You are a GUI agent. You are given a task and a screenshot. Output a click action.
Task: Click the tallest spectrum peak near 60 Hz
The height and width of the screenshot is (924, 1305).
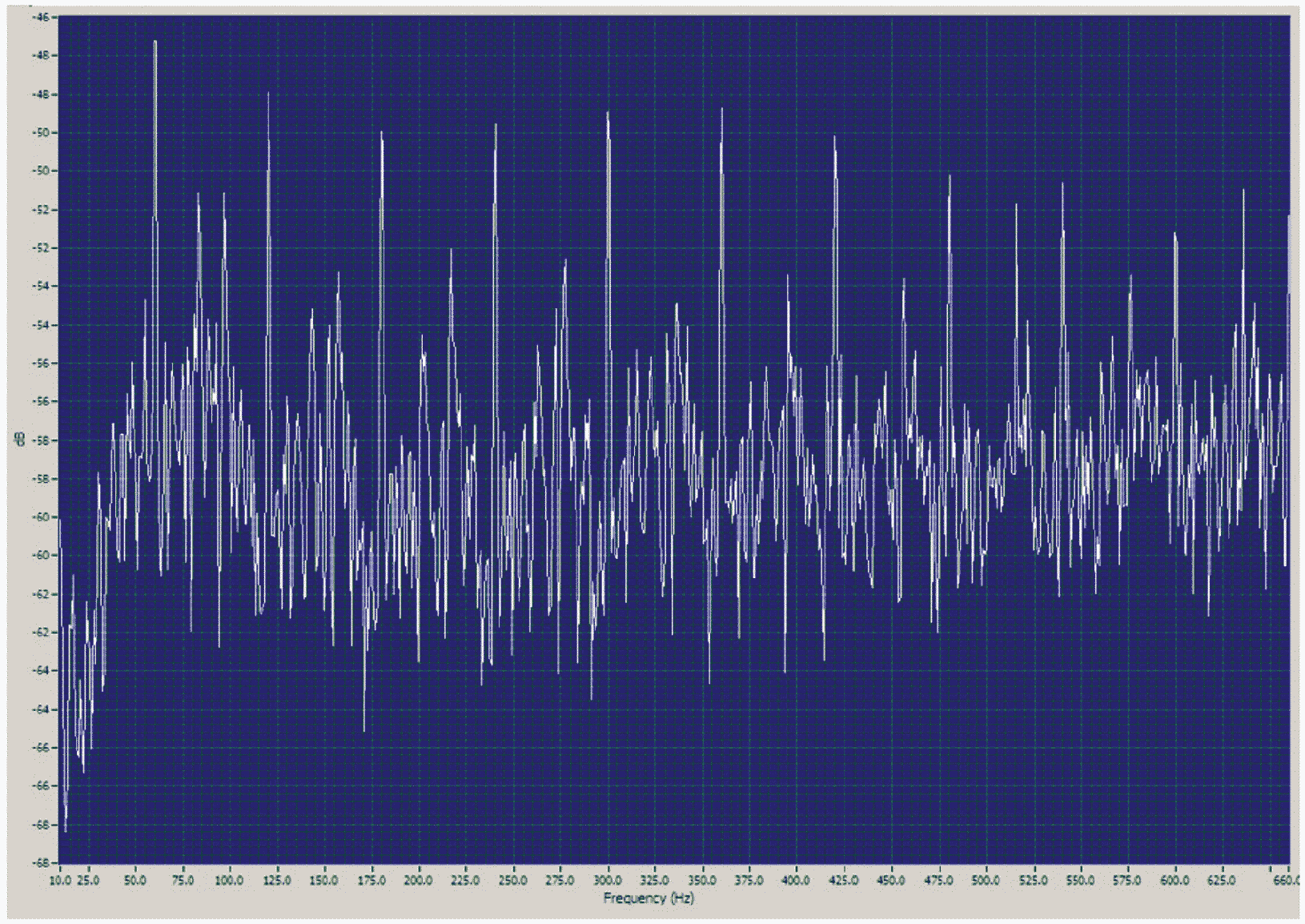[155, 43]
